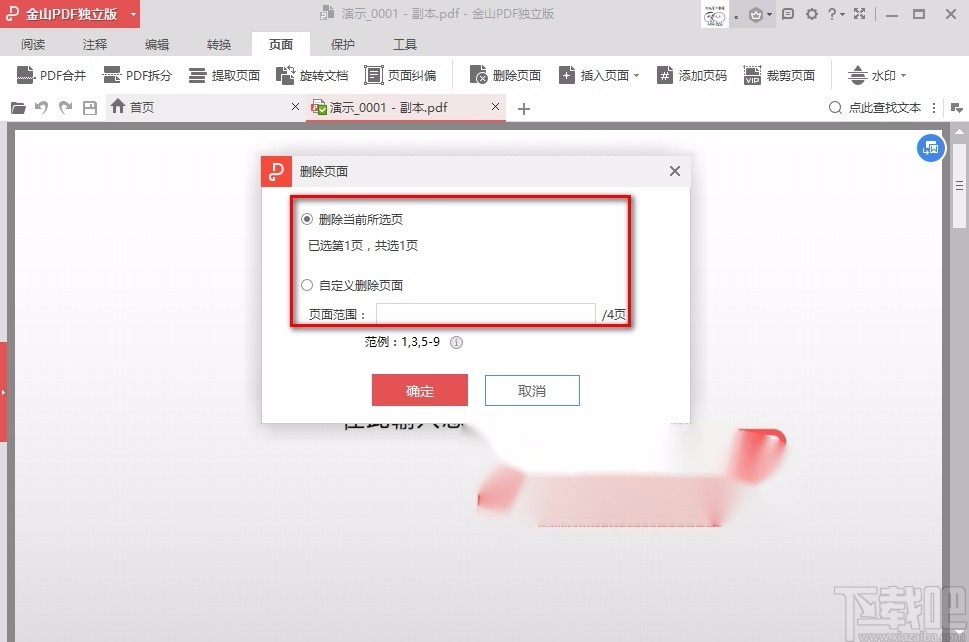The height and width of the screenshot is (642, 969).
Task: Click the 取消 cancel button
Action: coord(531,390)
